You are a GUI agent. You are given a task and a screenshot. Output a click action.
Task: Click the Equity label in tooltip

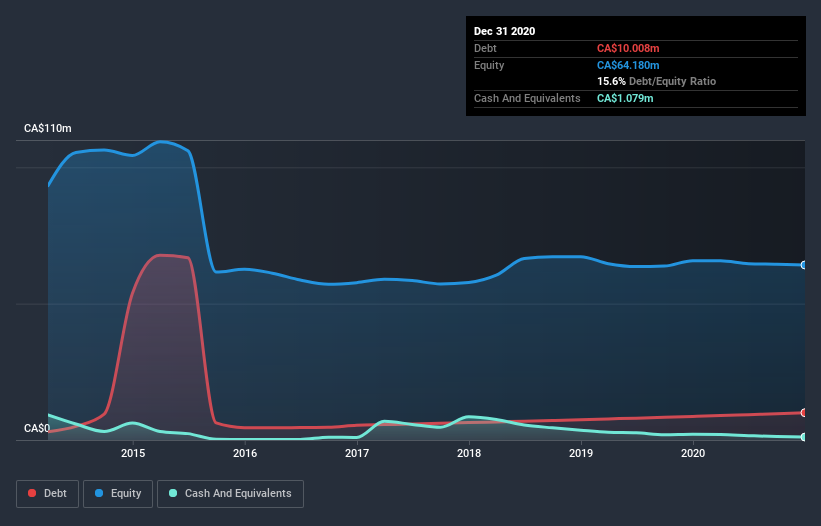pos(489,65)
